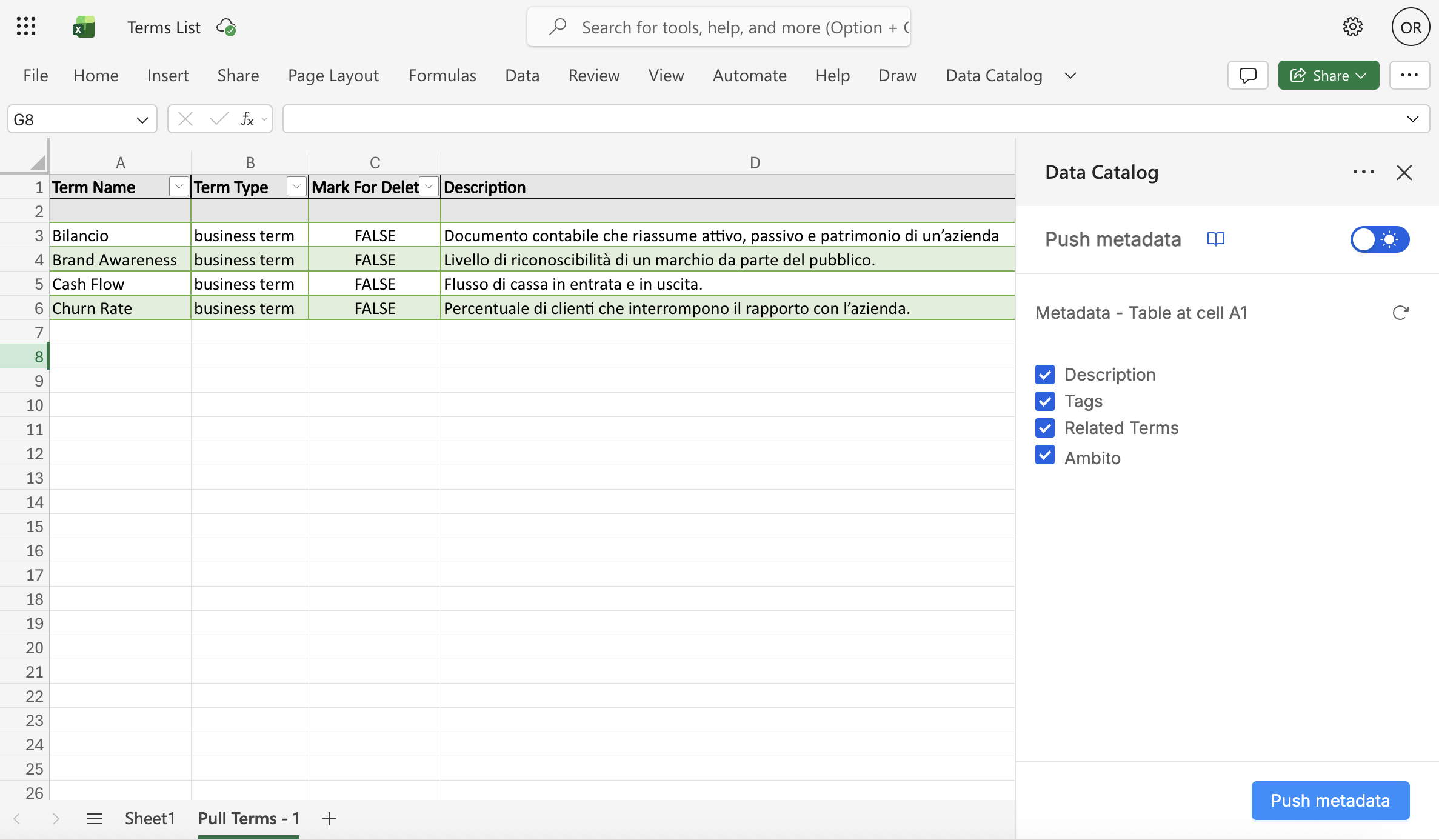Uncheck the Description checkbox

pyautogui.click(x=1044, y=375)
